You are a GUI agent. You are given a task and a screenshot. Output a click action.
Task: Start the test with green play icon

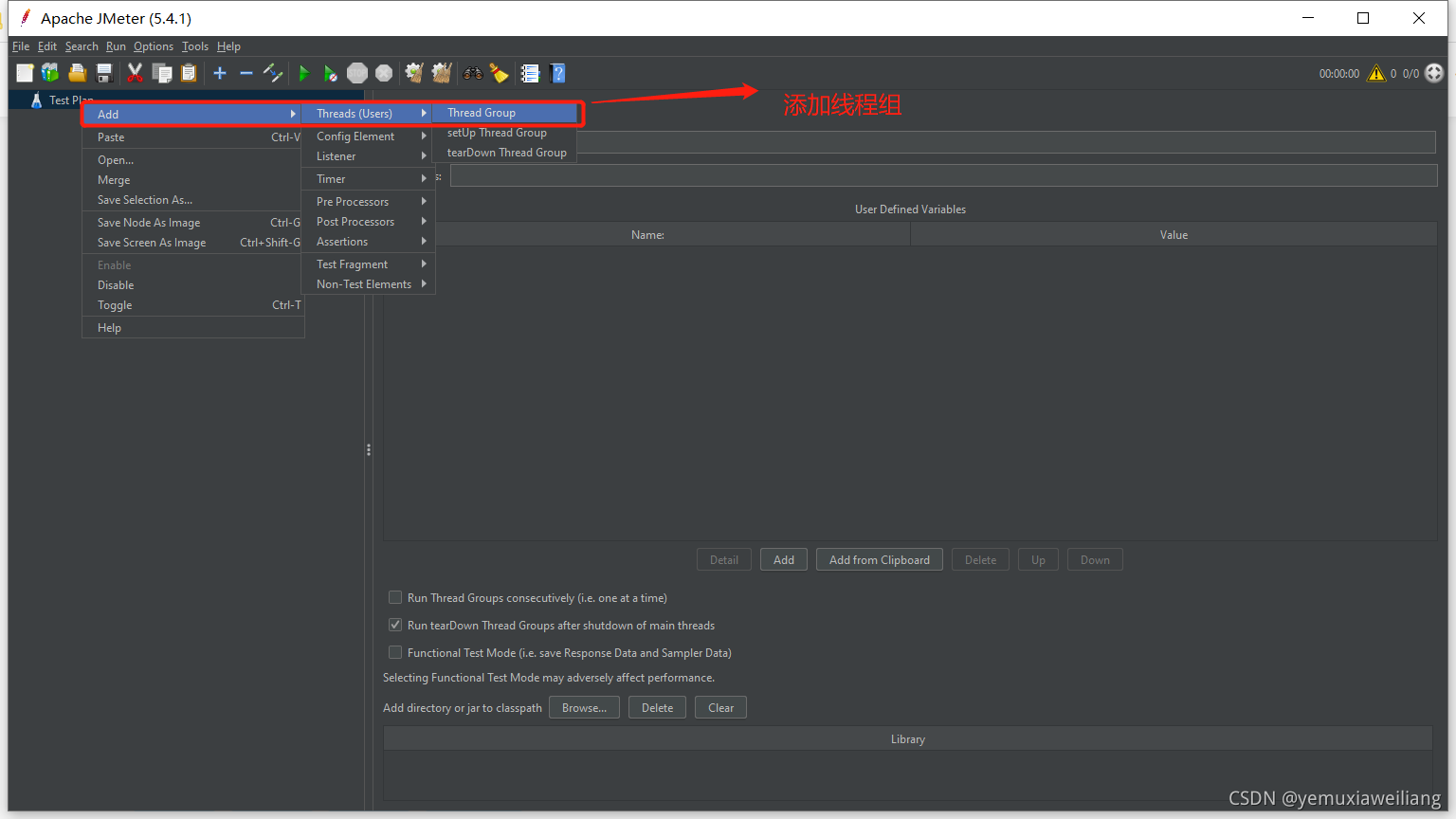click(x=304, y=73)
